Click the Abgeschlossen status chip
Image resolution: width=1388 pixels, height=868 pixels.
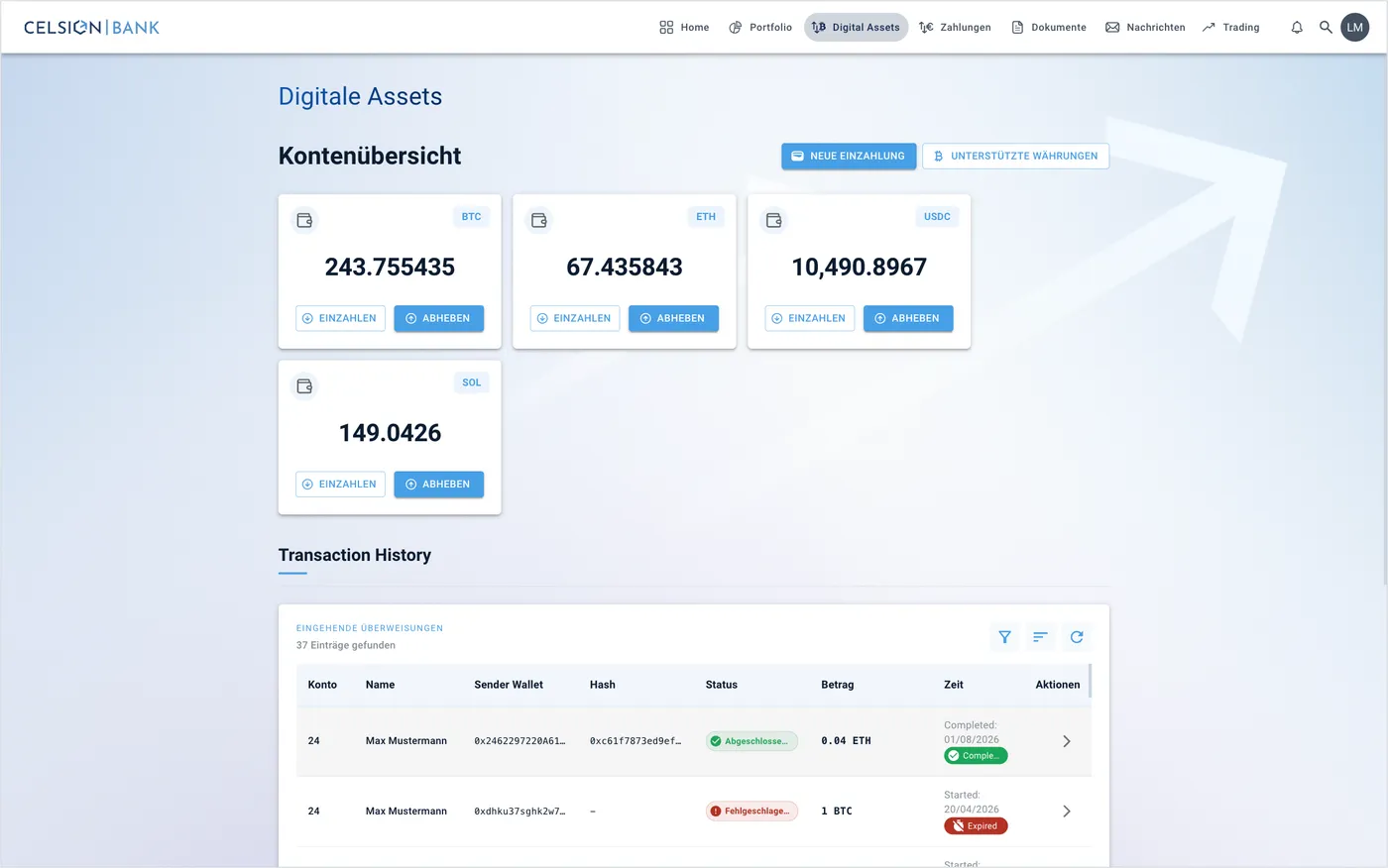(752, 741)
